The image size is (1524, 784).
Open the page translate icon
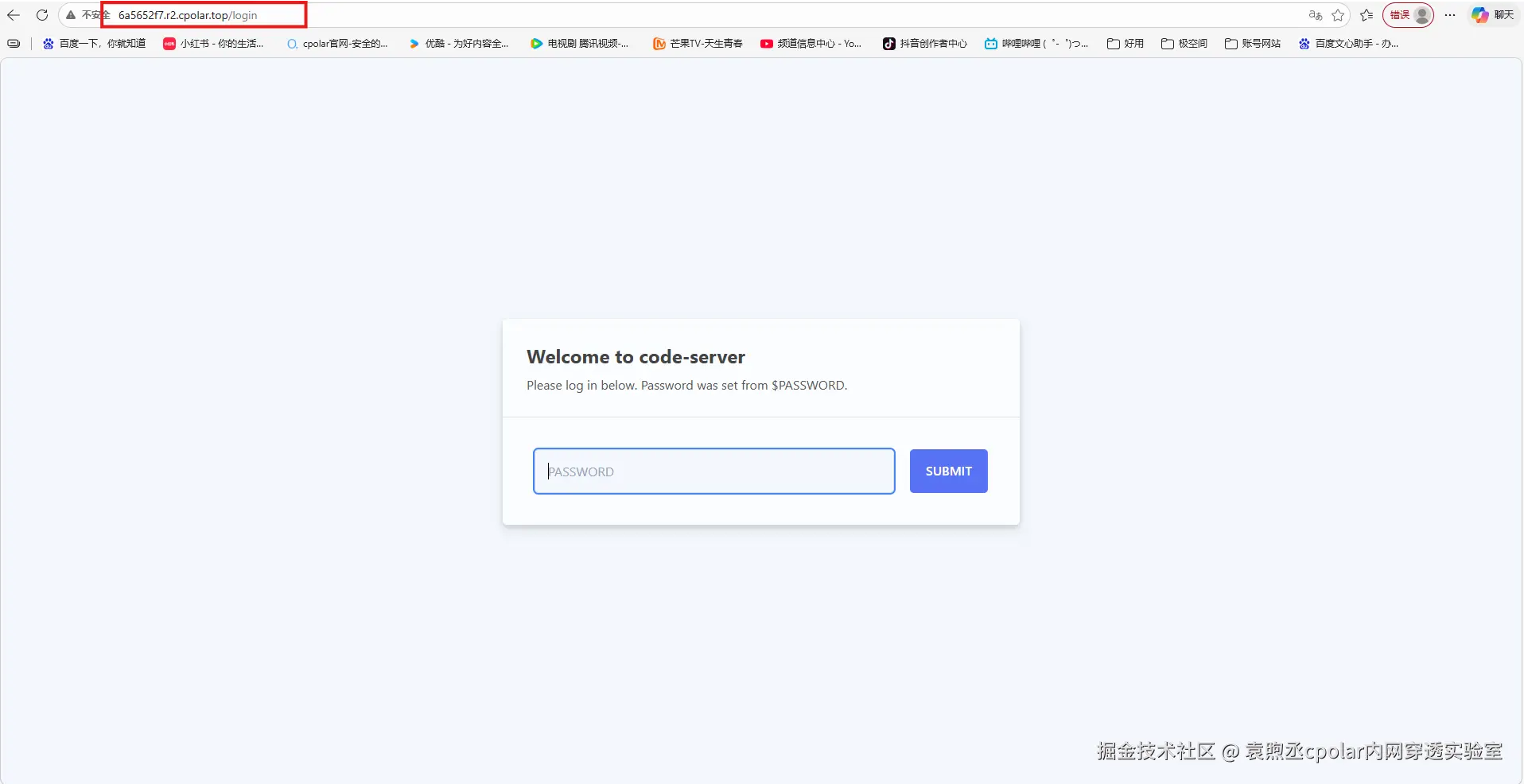coord(1315,15)
